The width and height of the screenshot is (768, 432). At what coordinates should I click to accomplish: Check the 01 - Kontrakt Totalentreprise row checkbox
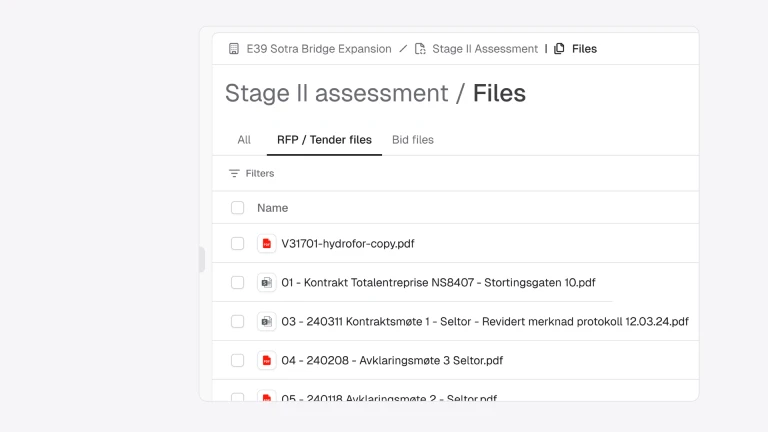tap(238, 283)
